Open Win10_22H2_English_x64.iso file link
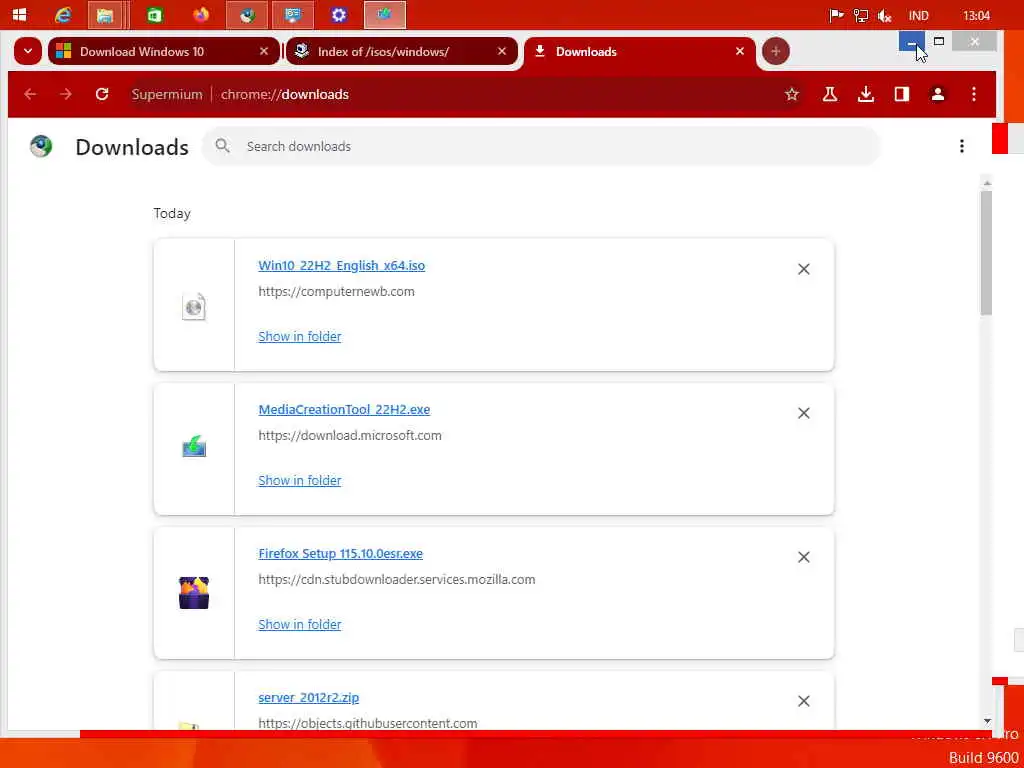Viewport: 1024px width, 768px height. click(342, 266)
